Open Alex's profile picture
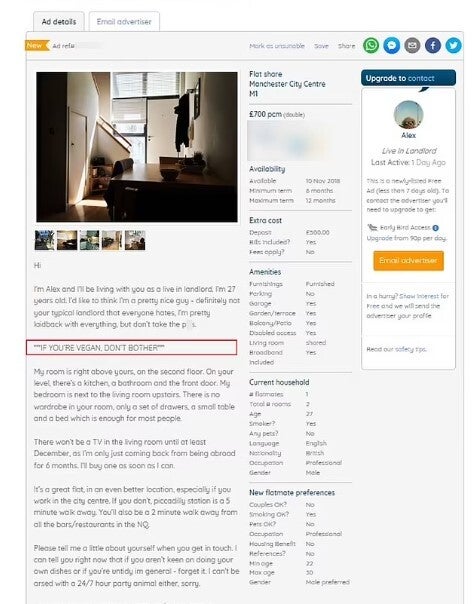Image resolution: width=474 pixels, height=604 pixels. (409, 115)
